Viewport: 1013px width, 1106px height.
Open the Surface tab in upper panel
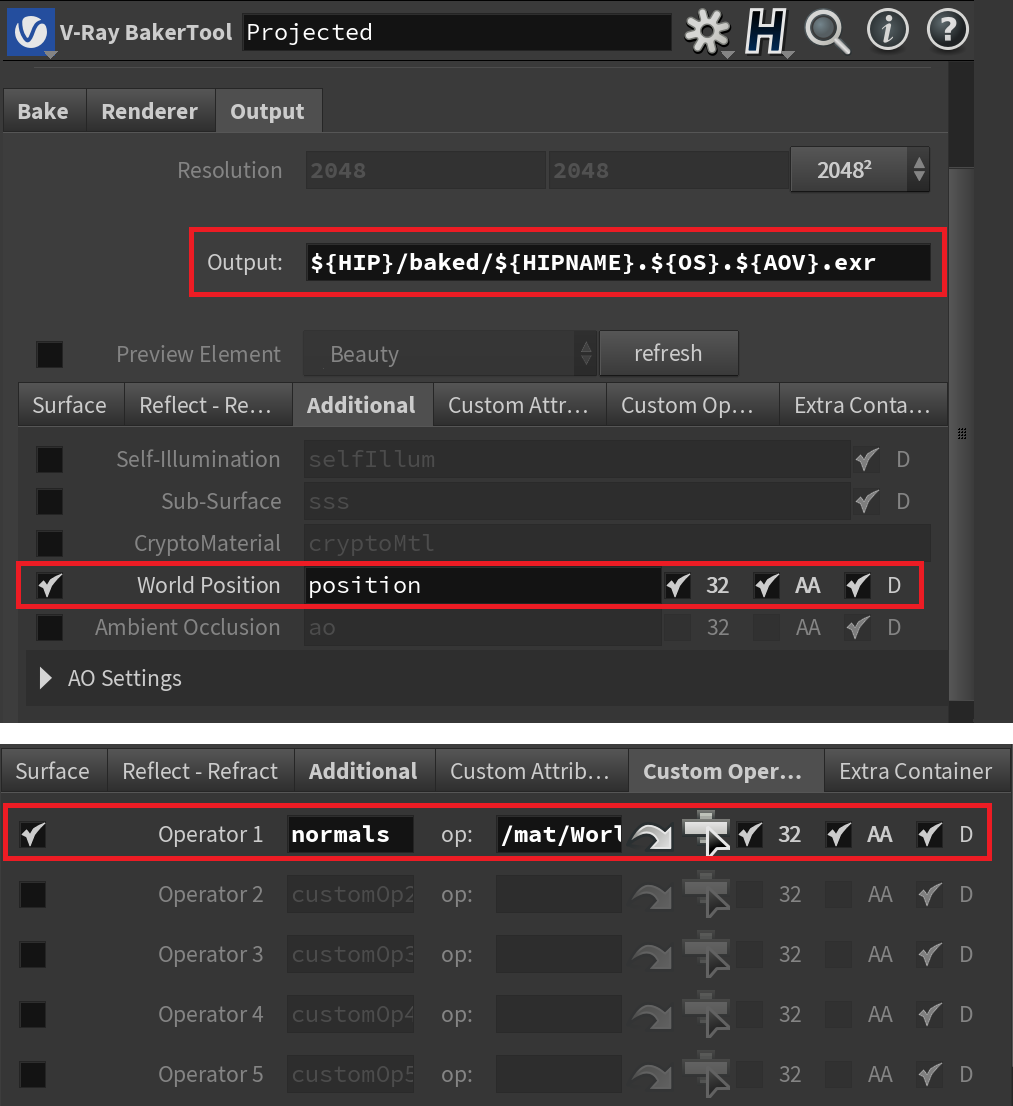pyautogui.click(x=70, y=405)
